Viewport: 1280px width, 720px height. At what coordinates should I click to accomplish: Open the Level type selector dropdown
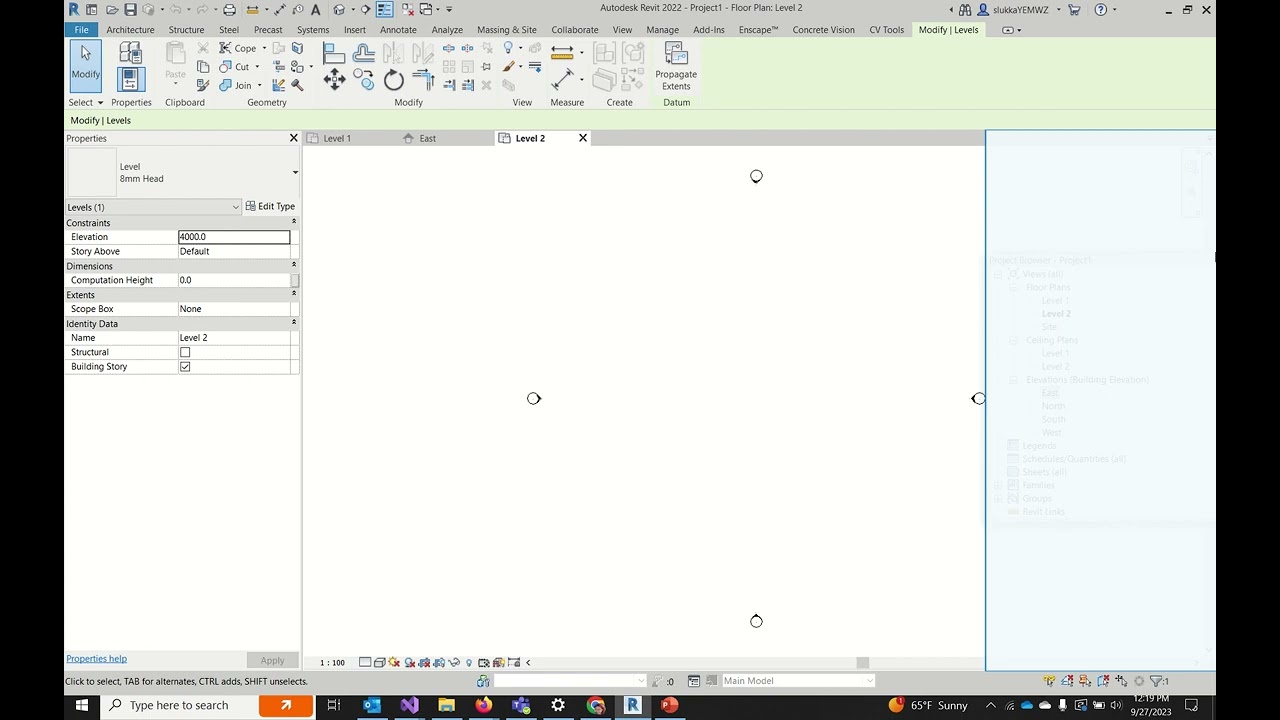(295, 172)
